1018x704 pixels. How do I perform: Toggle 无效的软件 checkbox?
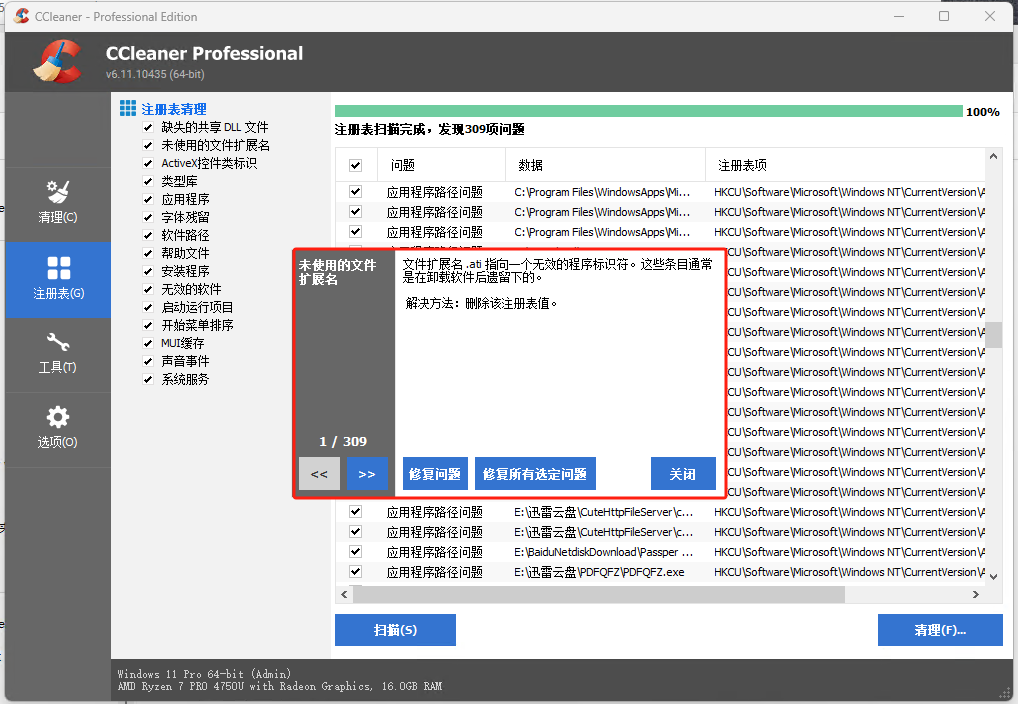coord(148,289)
